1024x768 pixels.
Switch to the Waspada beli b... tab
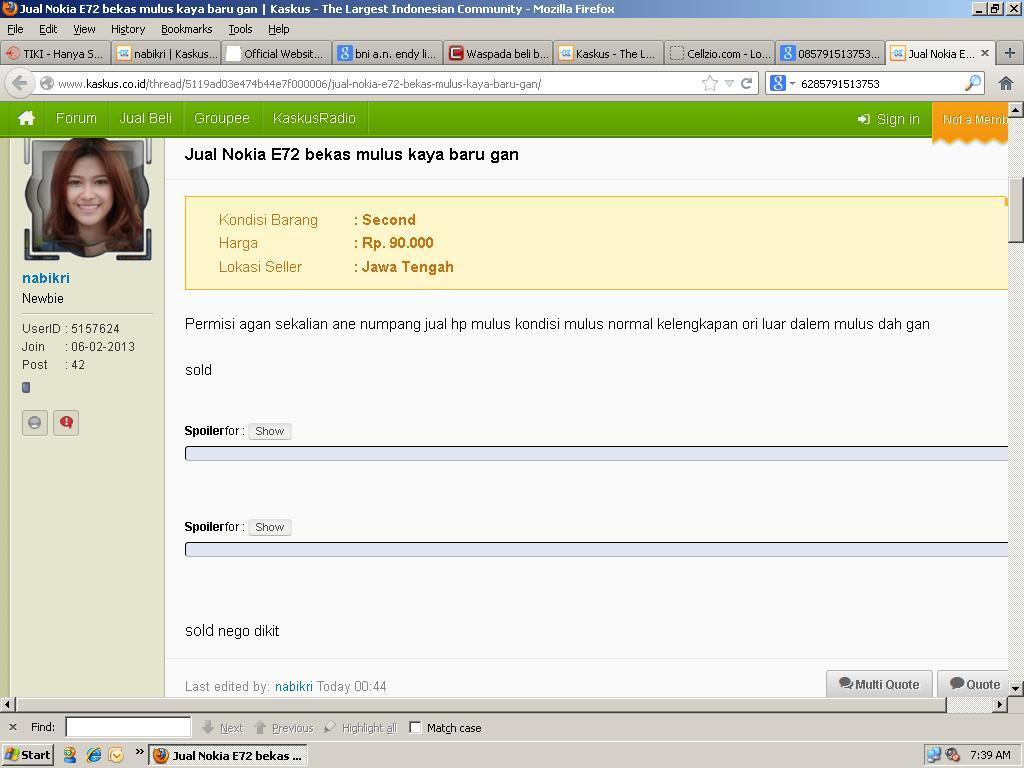coord(498,54)
